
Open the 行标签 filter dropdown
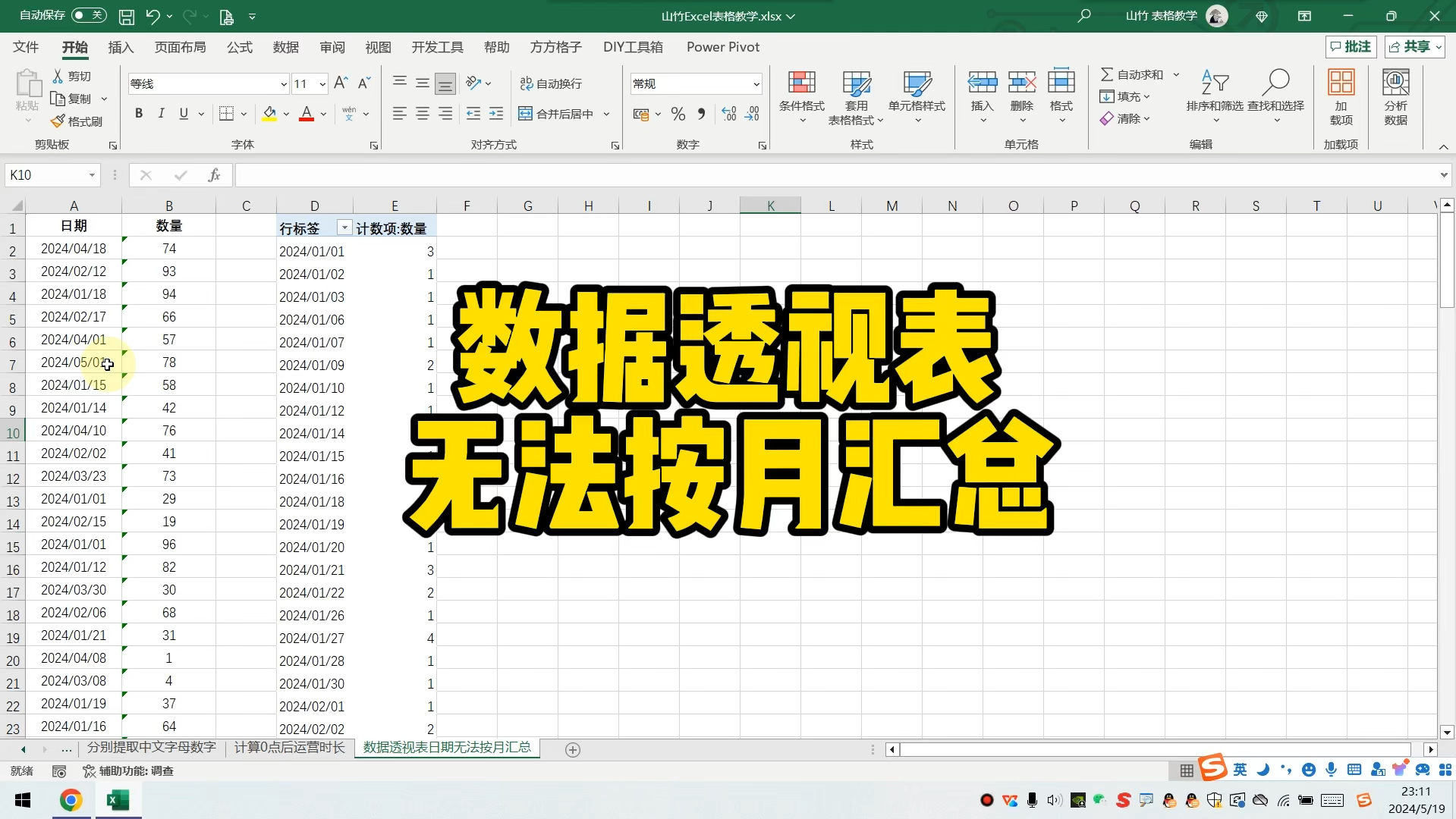(344, 227)
